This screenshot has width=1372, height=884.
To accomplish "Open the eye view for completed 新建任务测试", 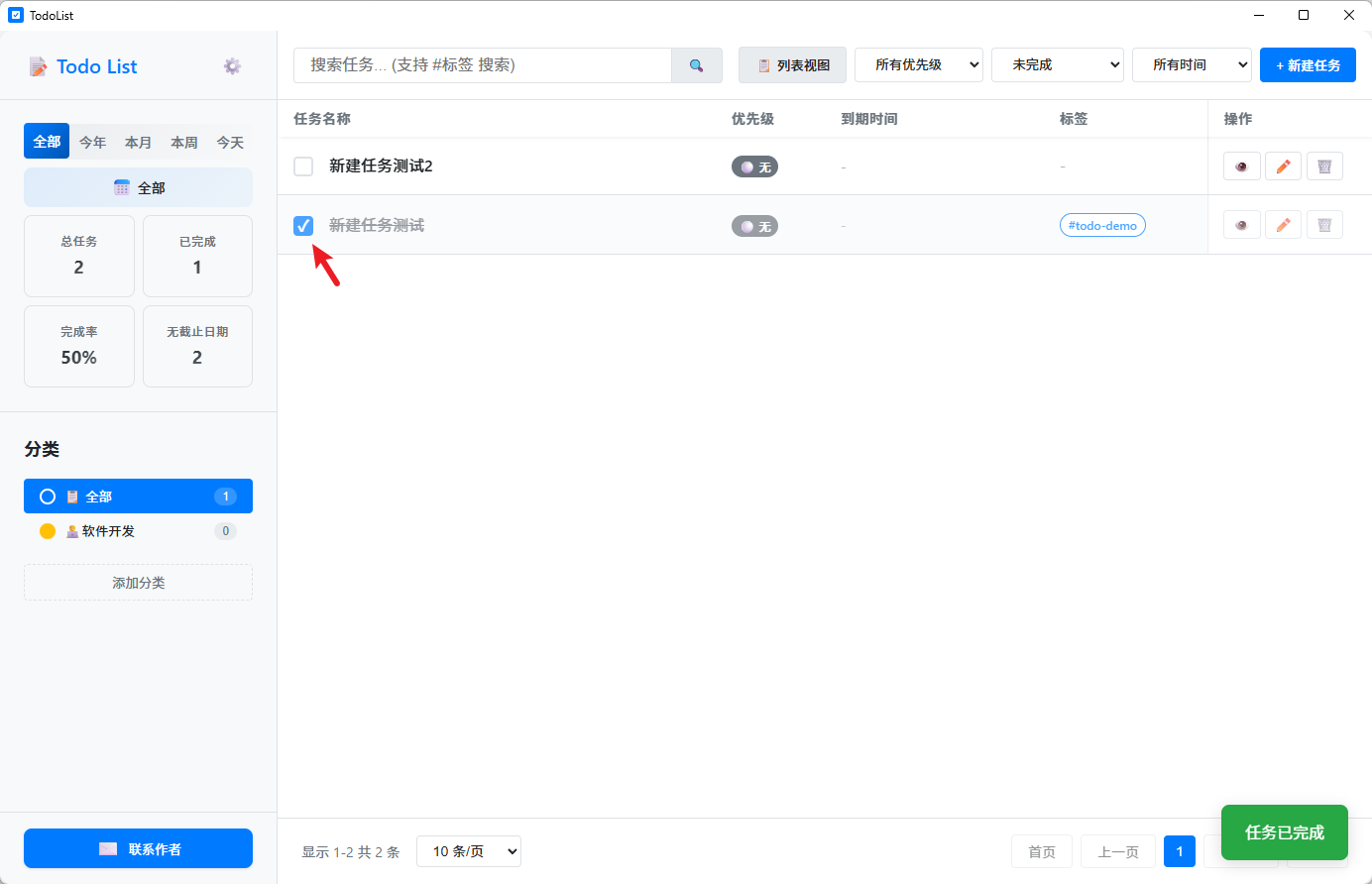I will point(1242,225).
